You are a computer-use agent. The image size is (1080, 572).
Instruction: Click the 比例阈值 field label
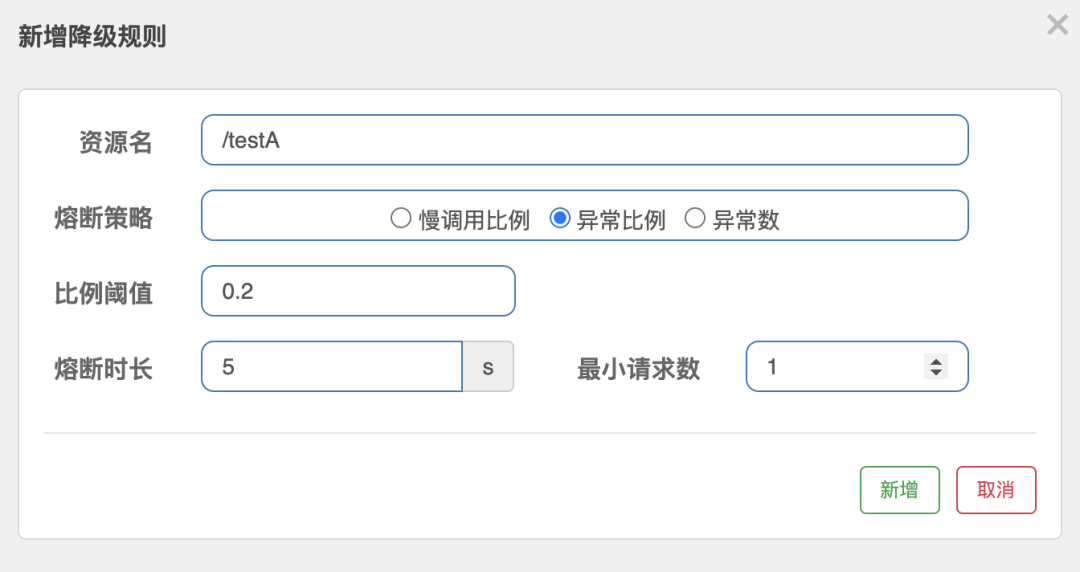(x=103, y=292)
